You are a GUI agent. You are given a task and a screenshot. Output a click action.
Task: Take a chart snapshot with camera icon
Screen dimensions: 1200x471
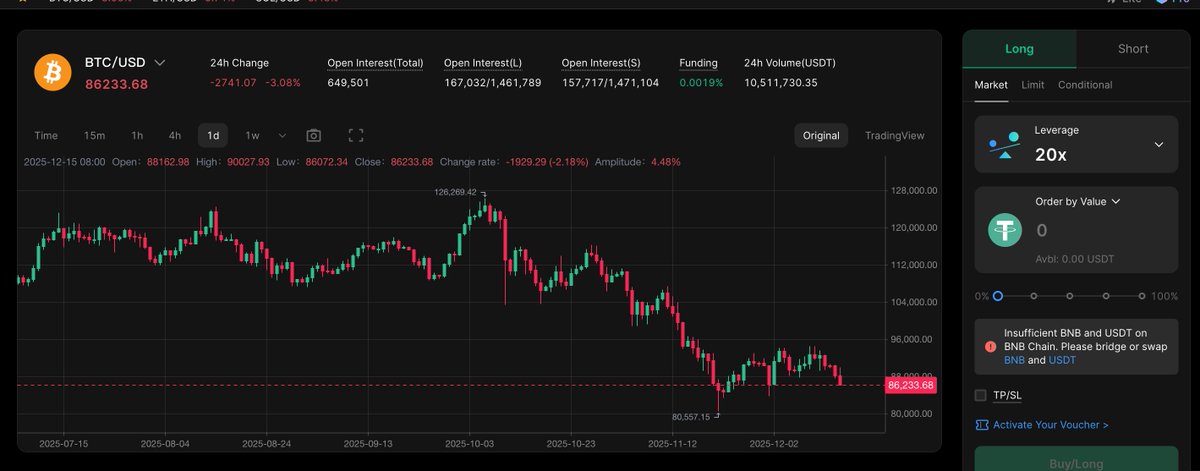click(x=314, y=135)
